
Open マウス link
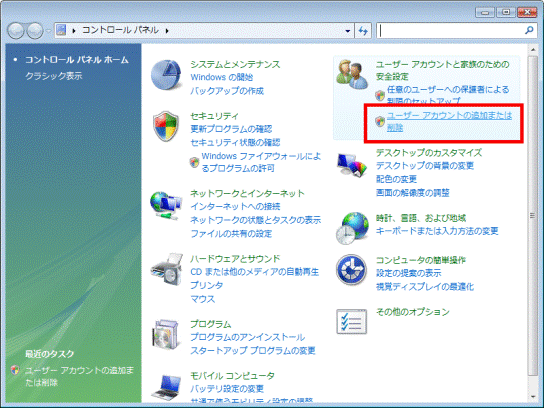203,298
